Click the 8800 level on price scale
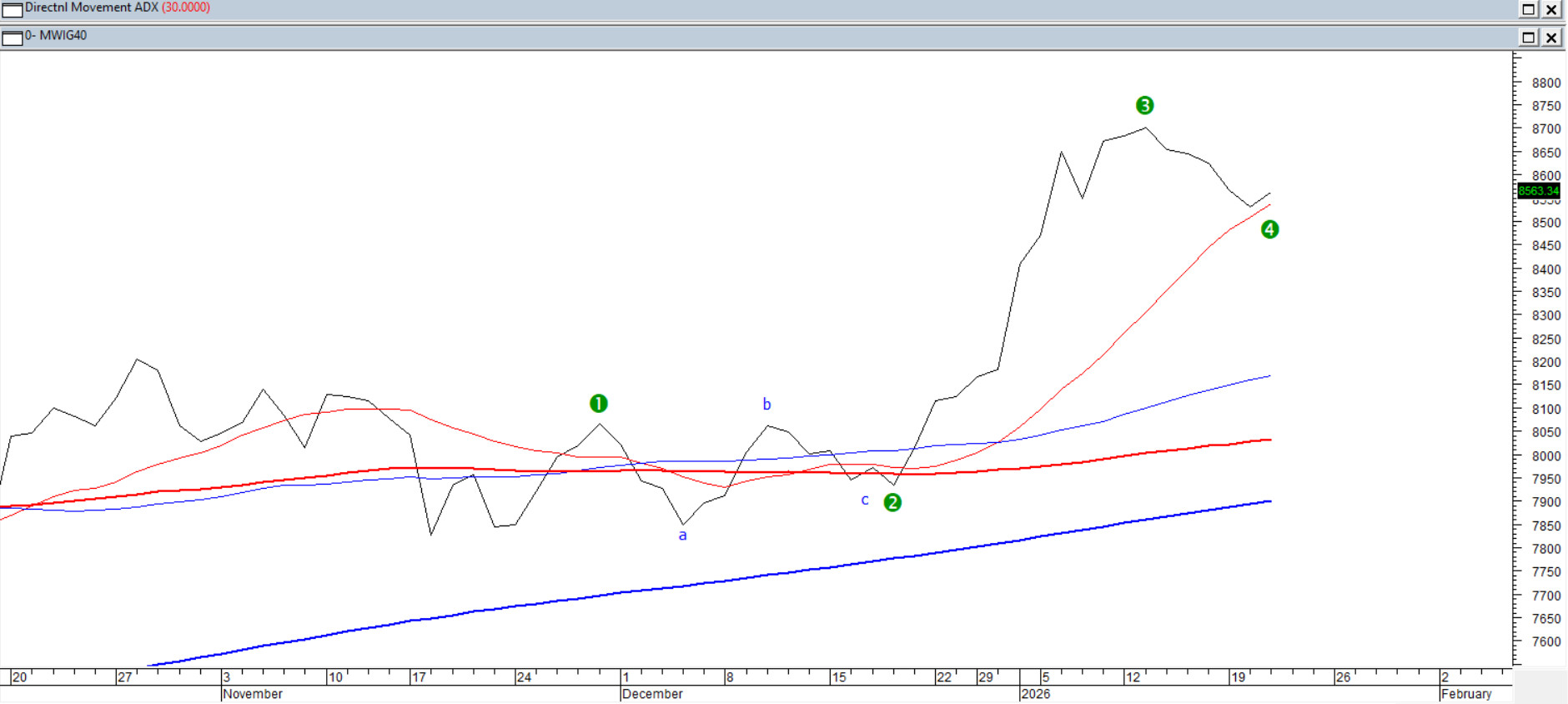1568x704 pixels. [1545, 83]
